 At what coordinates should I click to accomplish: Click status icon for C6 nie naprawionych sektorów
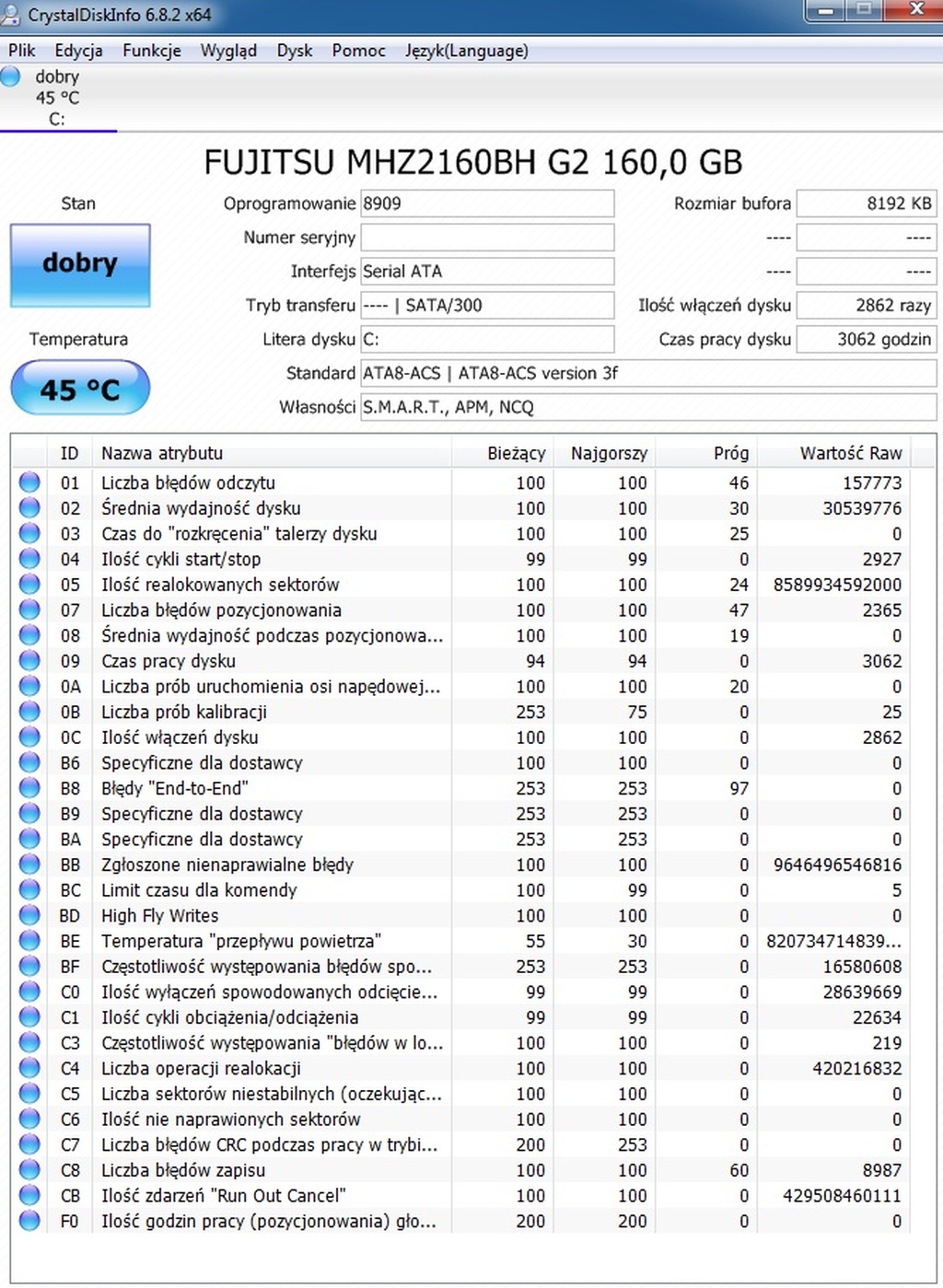coord(29,1119)
